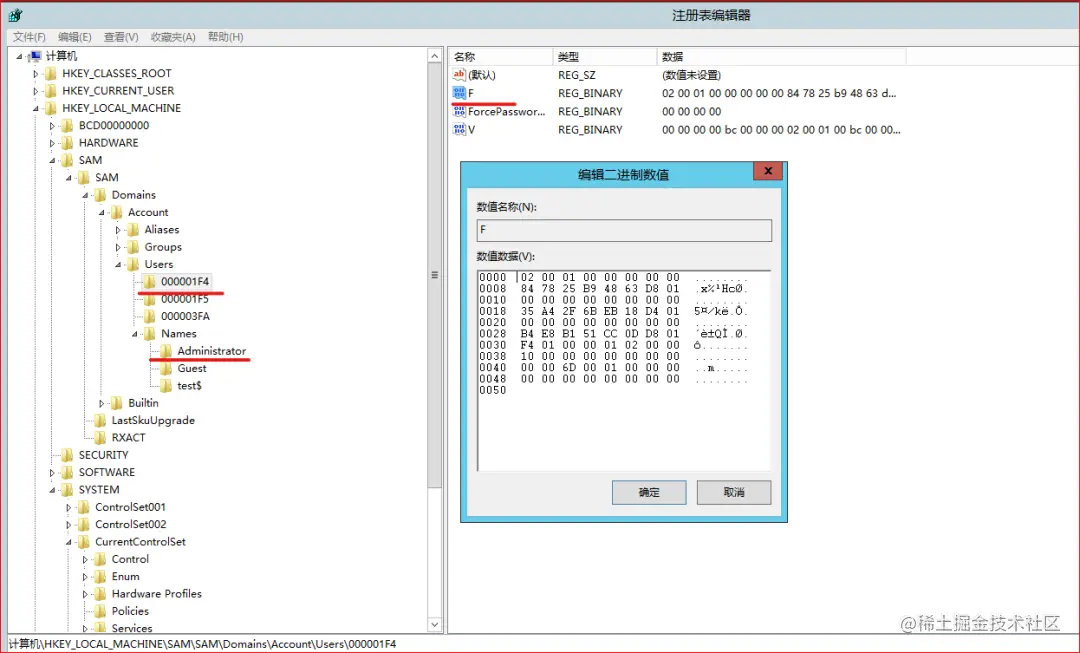This screenshot has width=1080, height=653.
Task: Open the 收藏夹(A) menu
Action: click(173, 37)
